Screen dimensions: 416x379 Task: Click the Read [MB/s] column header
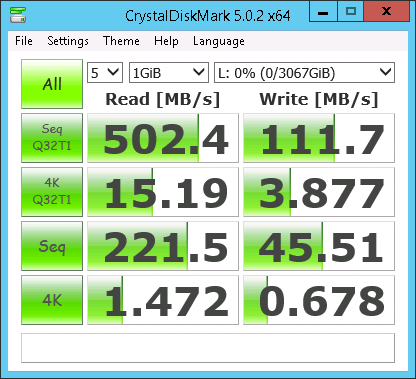pyautogui.click(x=163, y=99)
